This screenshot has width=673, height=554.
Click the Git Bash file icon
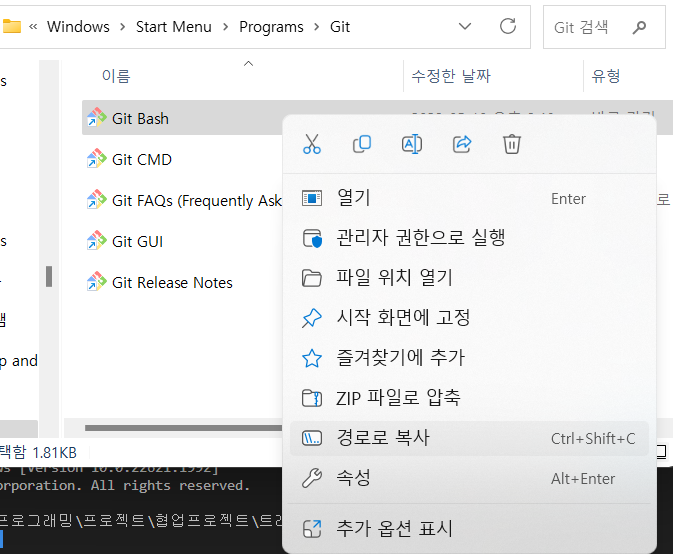click(x=97, y=118)
